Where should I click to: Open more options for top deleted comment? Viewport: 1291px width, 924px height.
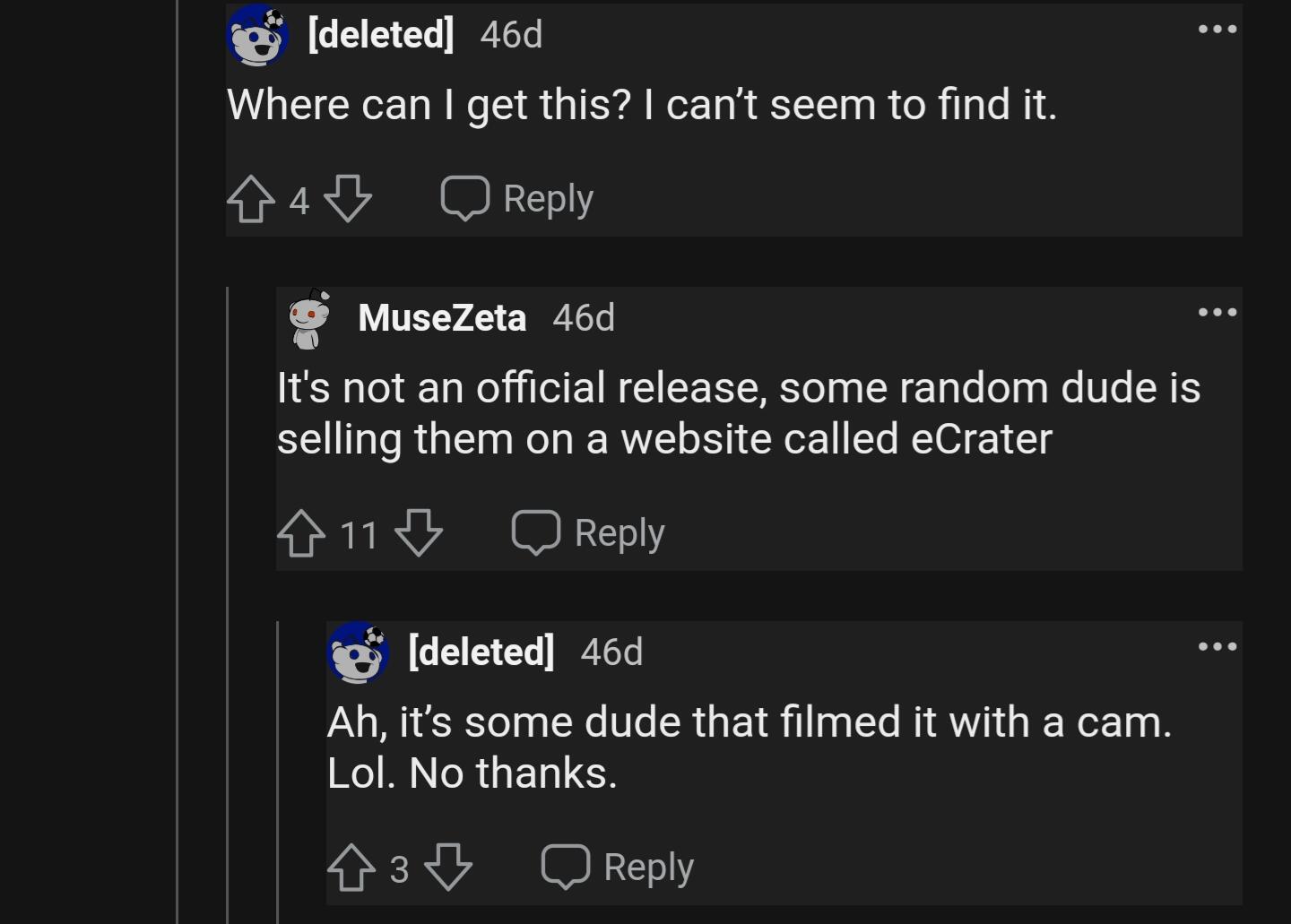[1217, 30]
